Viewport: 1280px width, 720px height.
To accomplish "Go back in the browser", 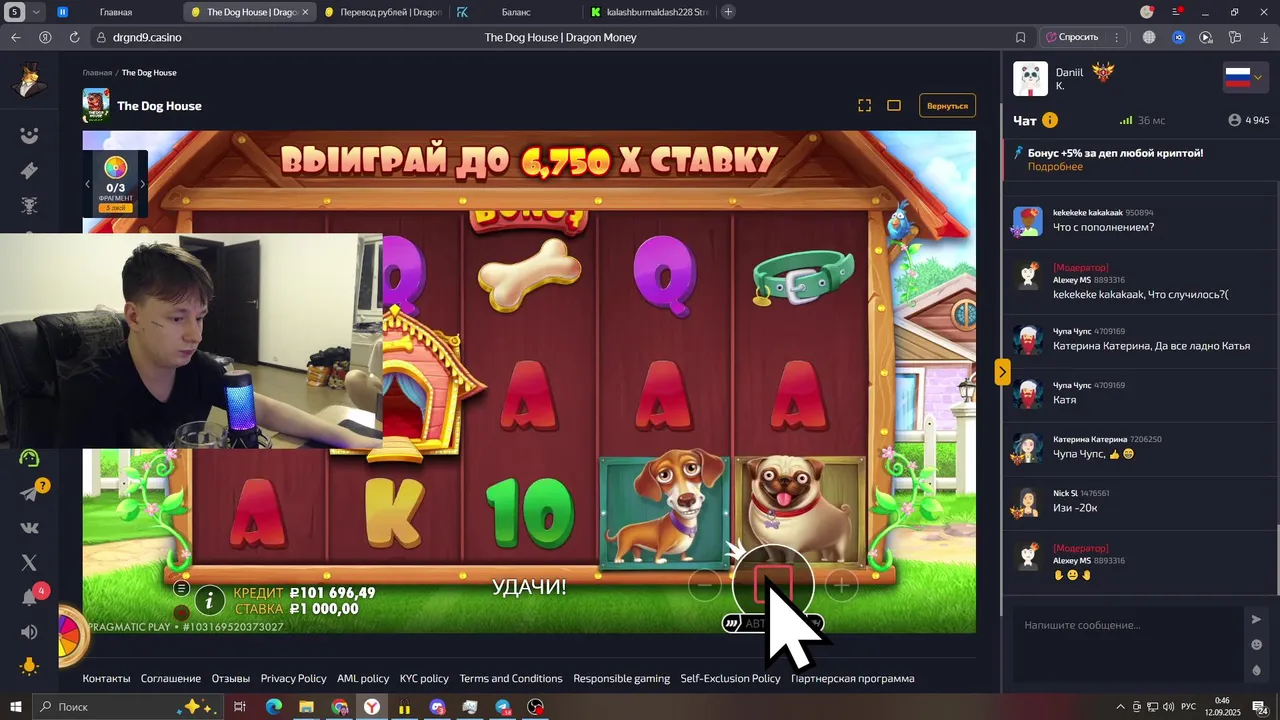I will click(15, 37).
